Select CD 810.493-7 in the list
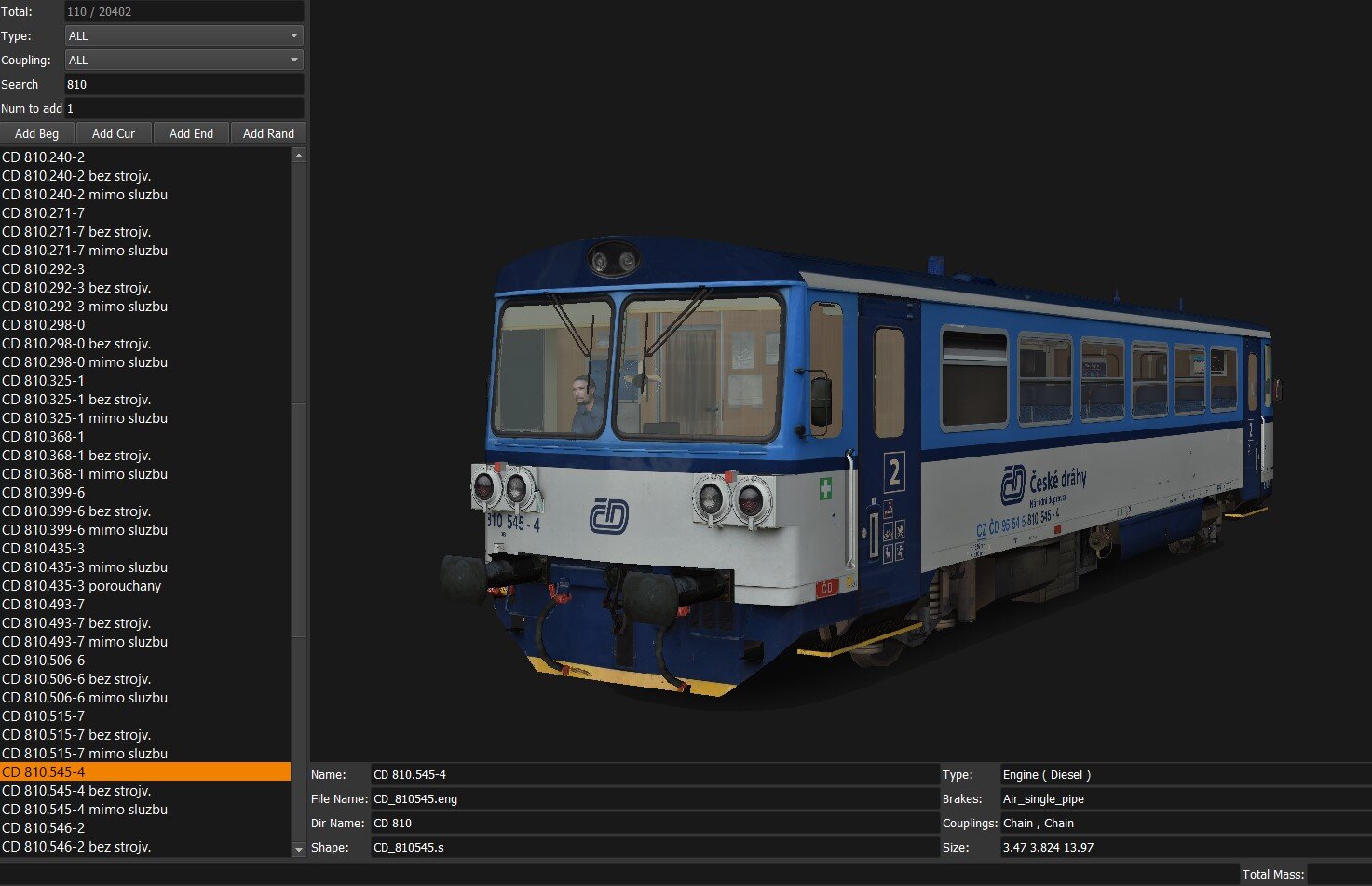1372x886 pixels. point(145,604)
